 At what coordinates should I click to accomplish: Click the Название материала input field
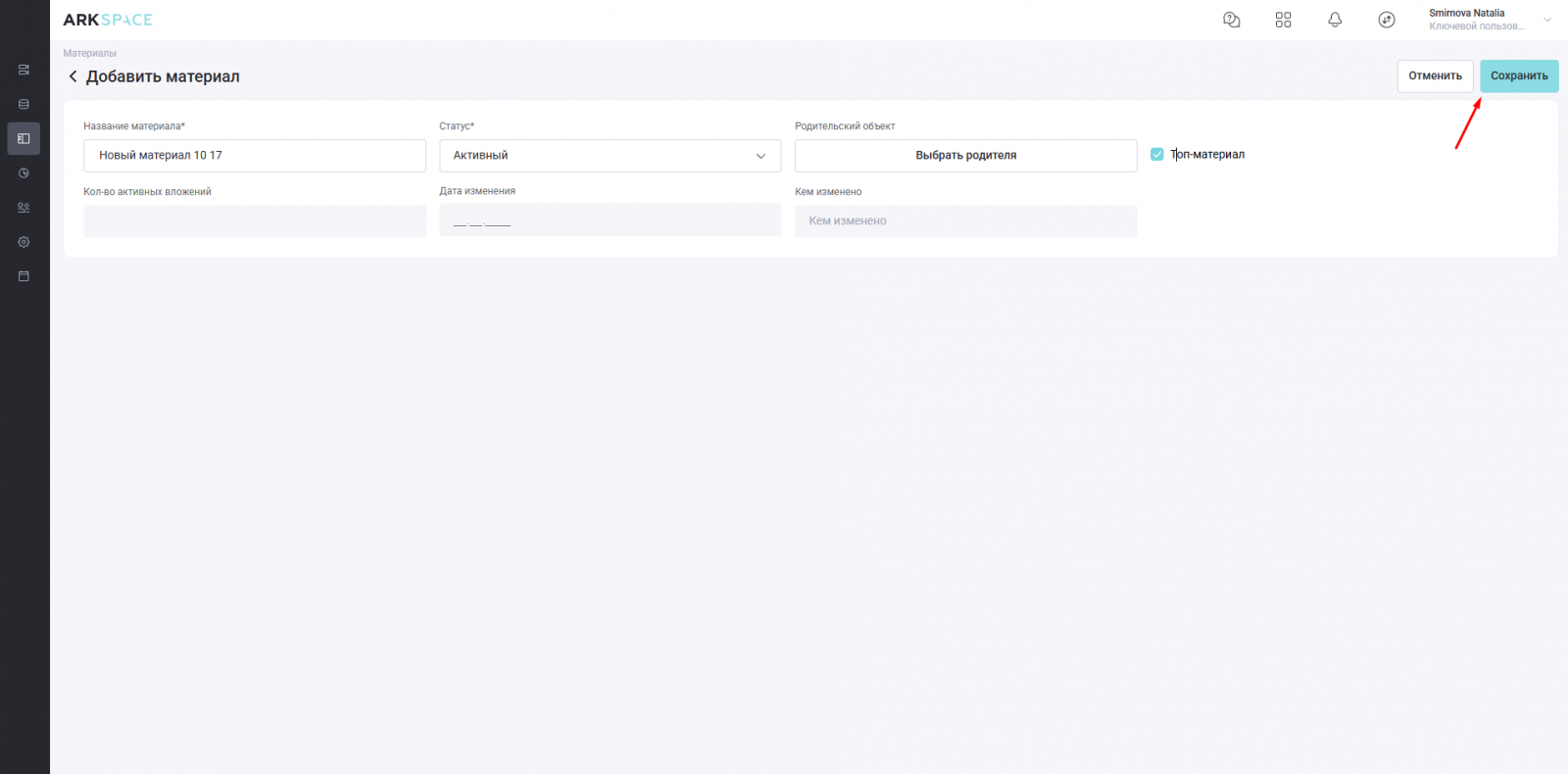click(255, 156)
